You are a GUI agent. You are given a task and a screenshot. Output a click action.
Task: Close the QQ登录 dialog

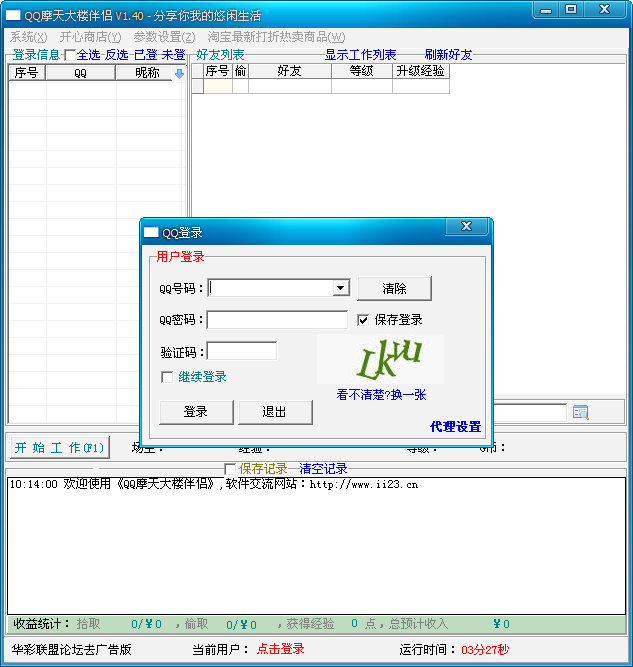point(466,226)
